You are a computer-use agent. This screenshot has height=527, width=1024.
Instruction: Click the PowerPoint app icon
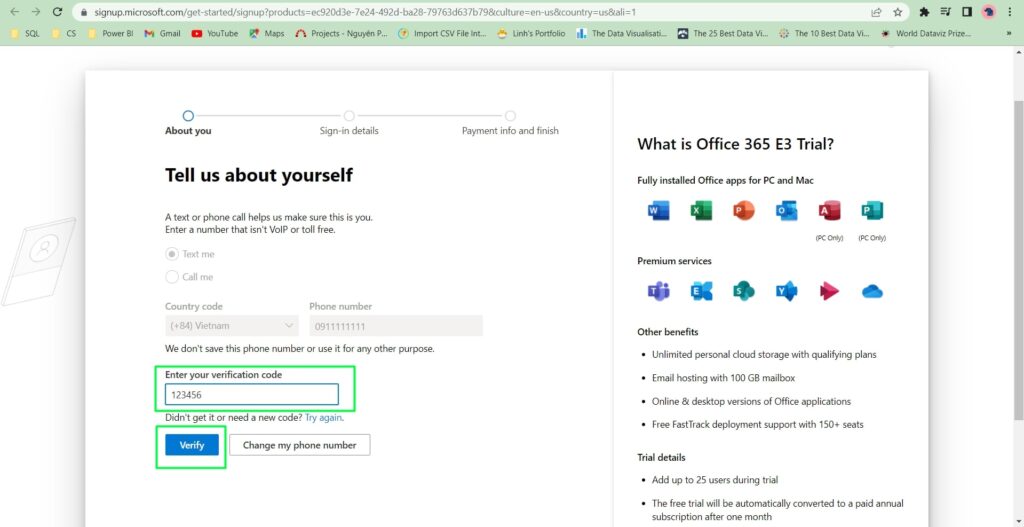click(x=743, y=211)
